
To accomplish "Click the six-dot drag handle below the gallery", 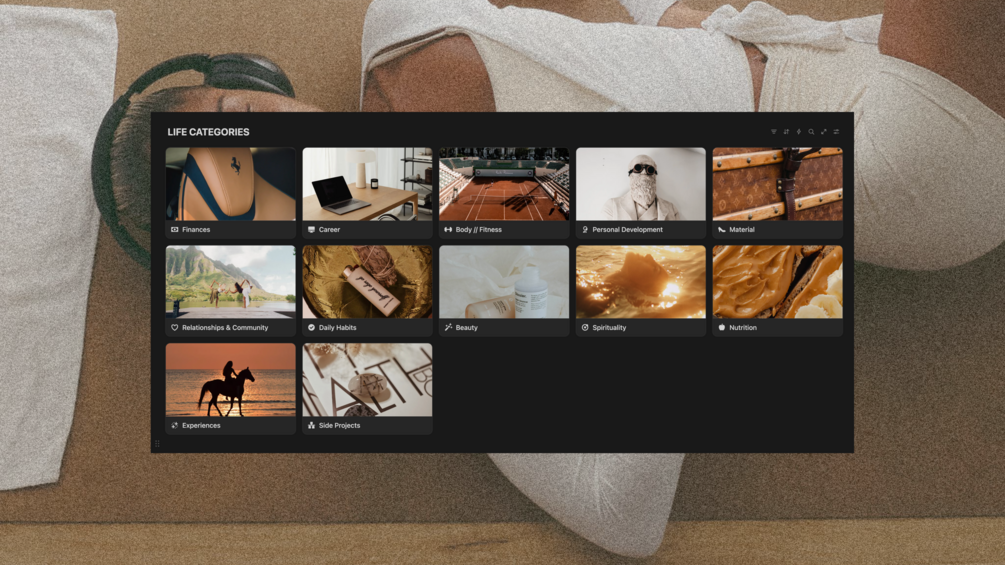I will 158,443.
